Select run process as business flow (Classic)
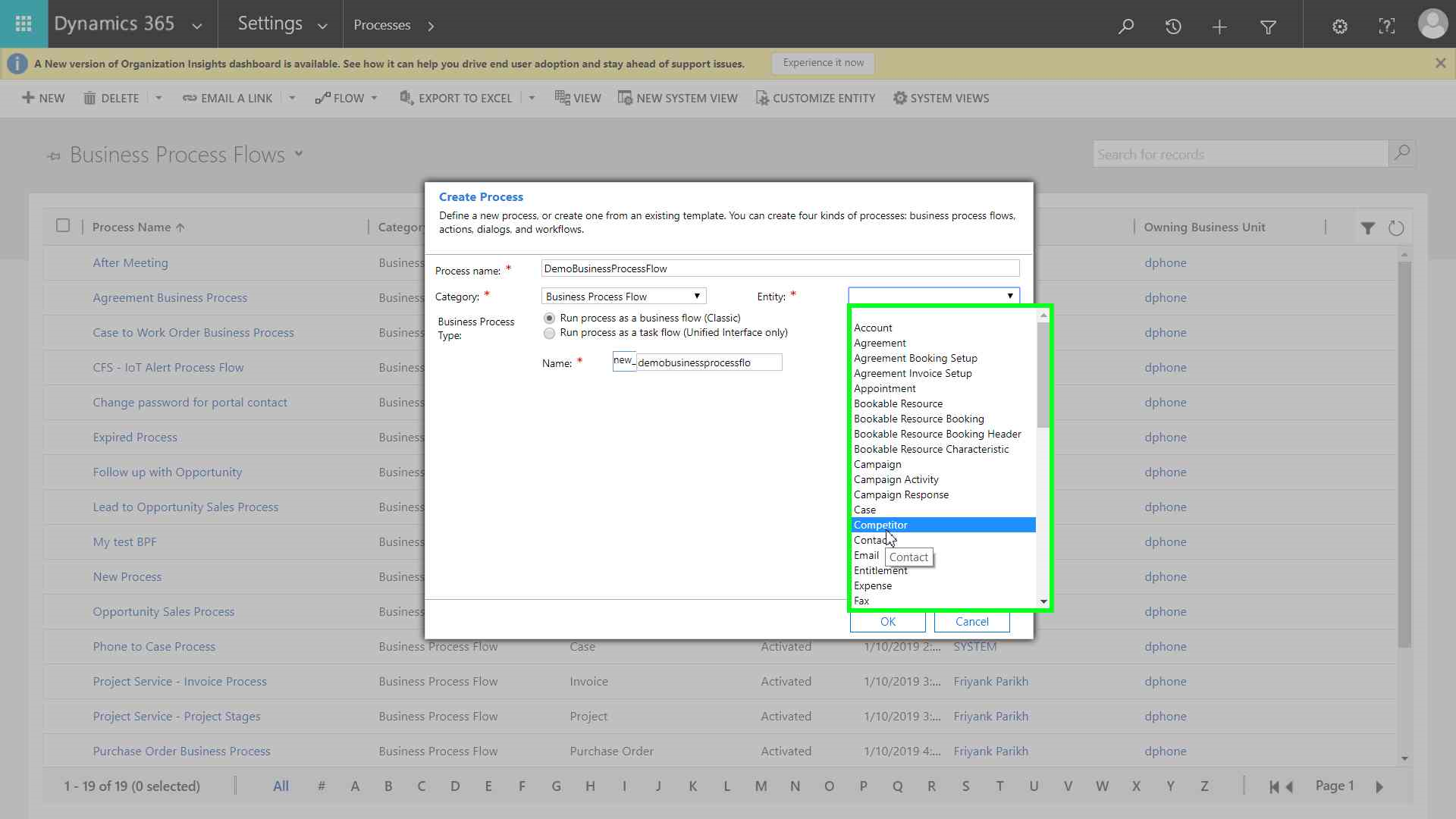This screenshot has height=819, width=1456. click(550, 318)
